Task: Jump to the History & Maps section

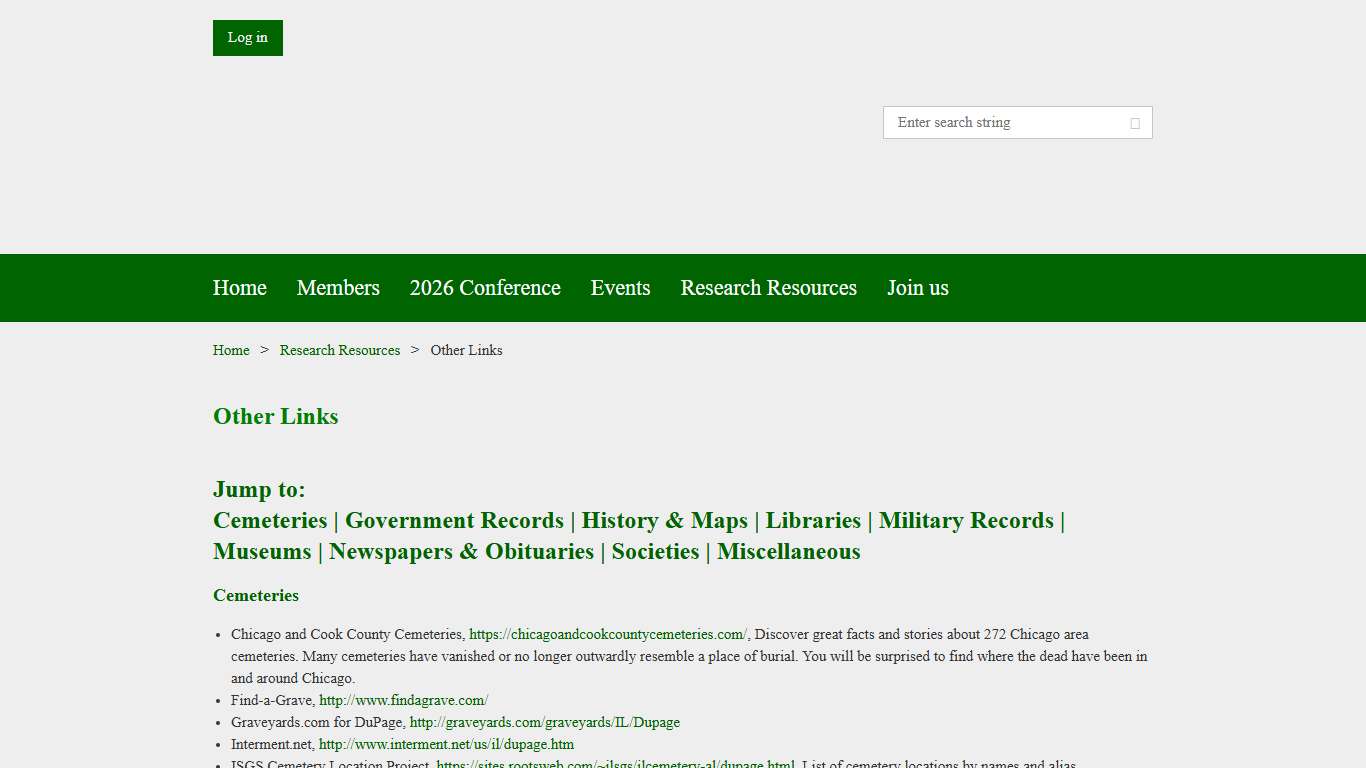Action: pyautogui.click(x=665, y=521)
